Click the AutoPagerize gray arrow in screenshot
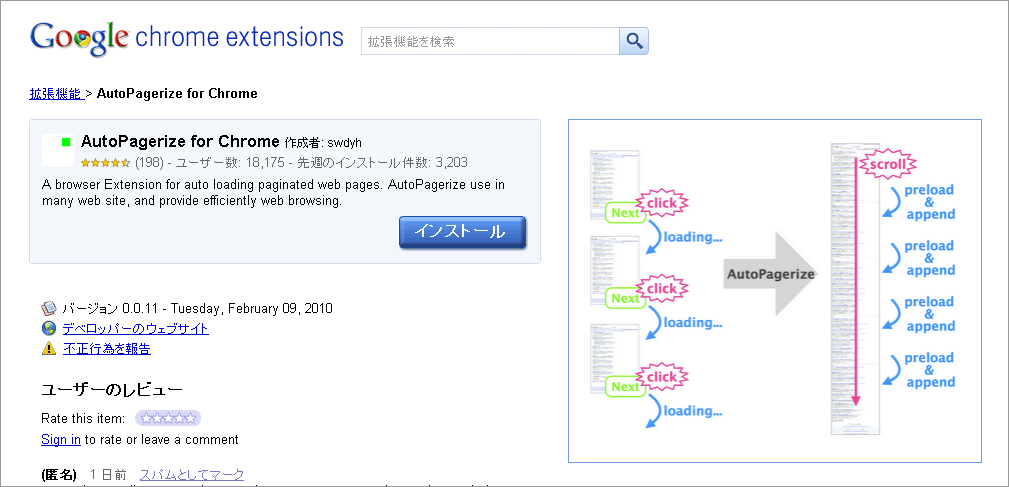This screenshot has width=1009, height=487. (x=770, y=274)
